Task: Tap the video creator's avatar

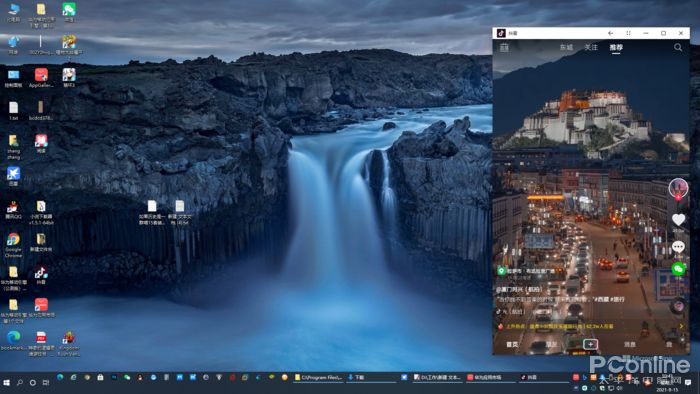Action: pyautogui.click(x=678, y=188)
